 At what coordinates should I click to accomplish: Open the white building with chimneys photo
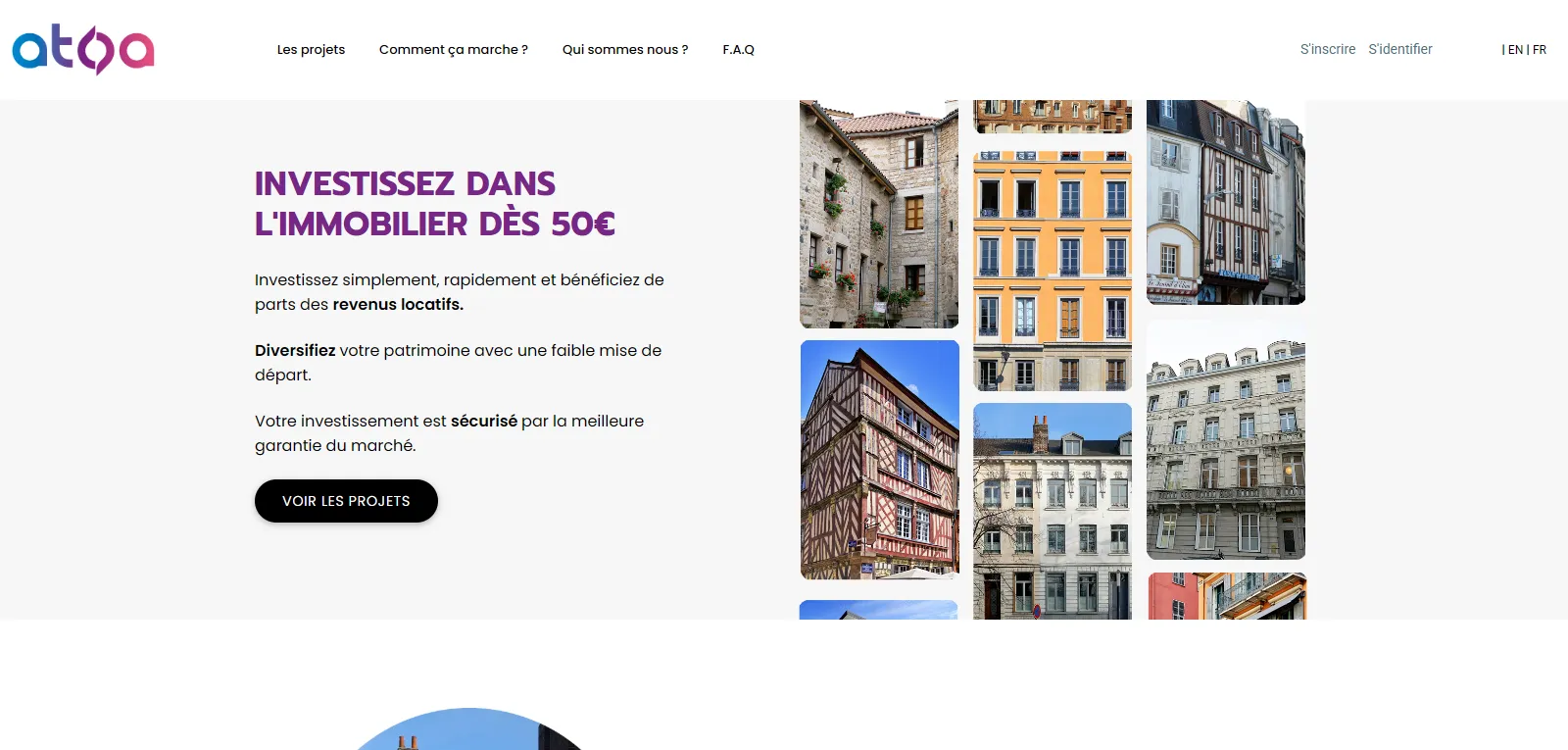pos(1052,510)
